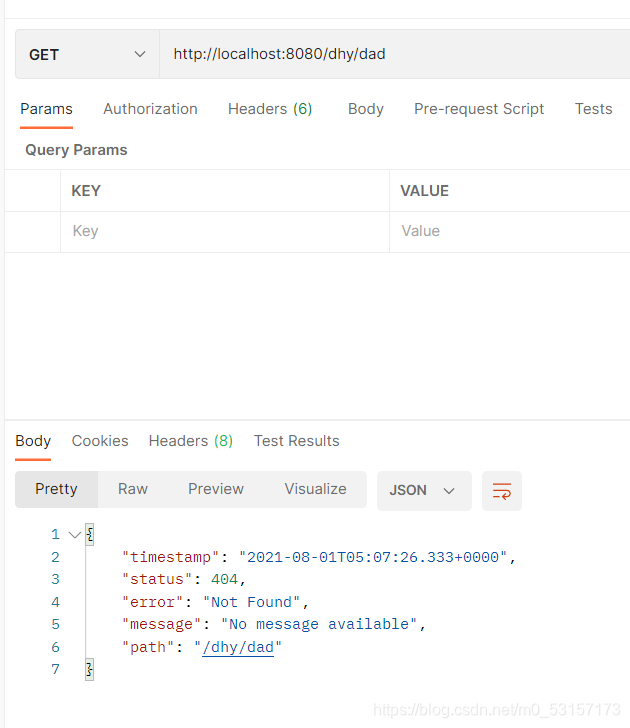Select the request Body tab
The width and height of the screenshot is (630, 728).
click(x=366, y=109)
